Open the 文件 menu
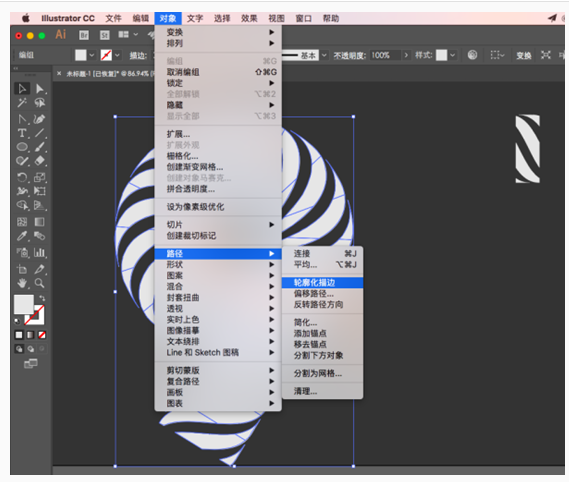This screenshot has width=569, height=482. coord(114,18)
